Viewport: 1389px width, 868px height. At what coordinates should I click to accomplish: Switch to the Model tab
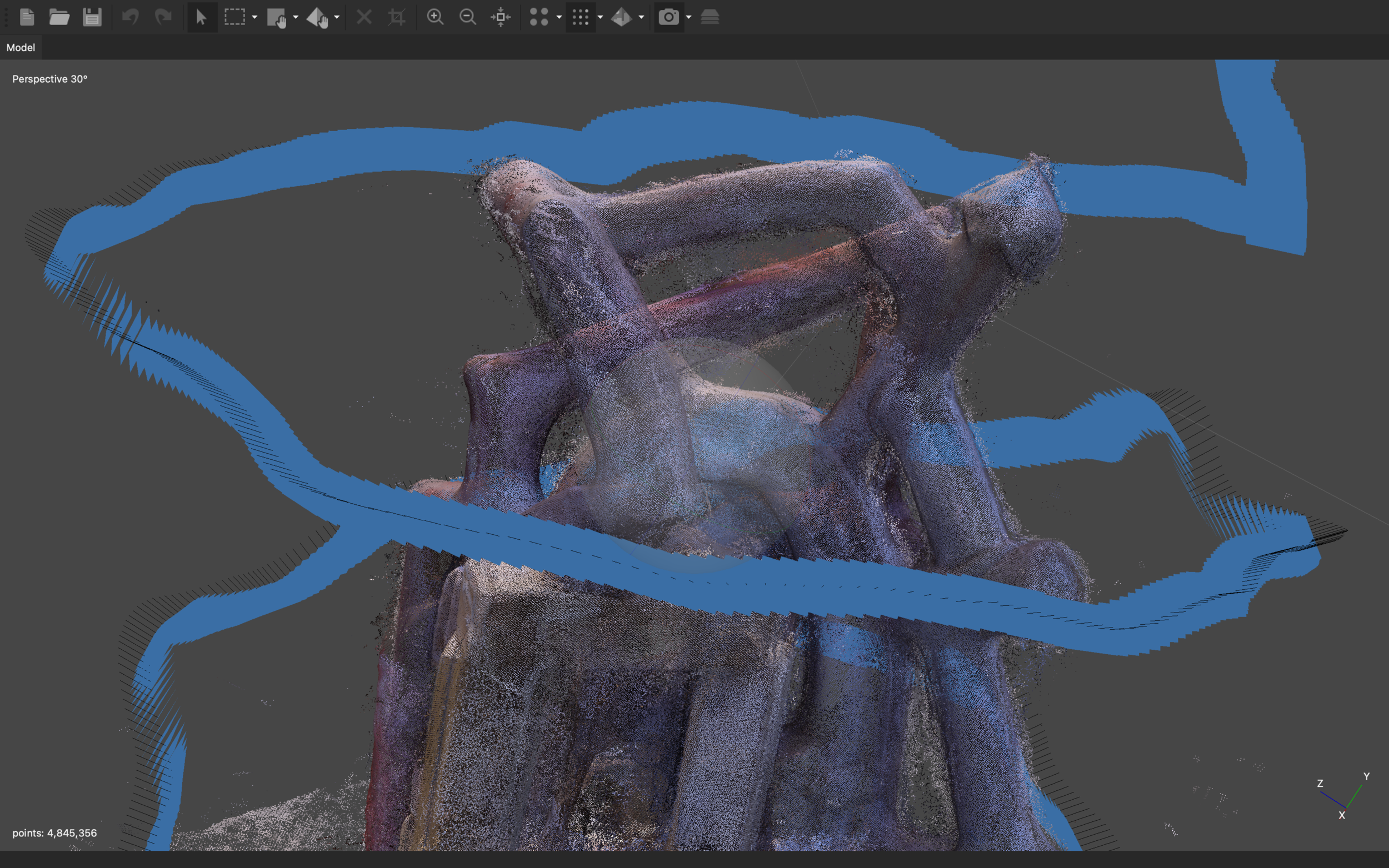point(21,48)
